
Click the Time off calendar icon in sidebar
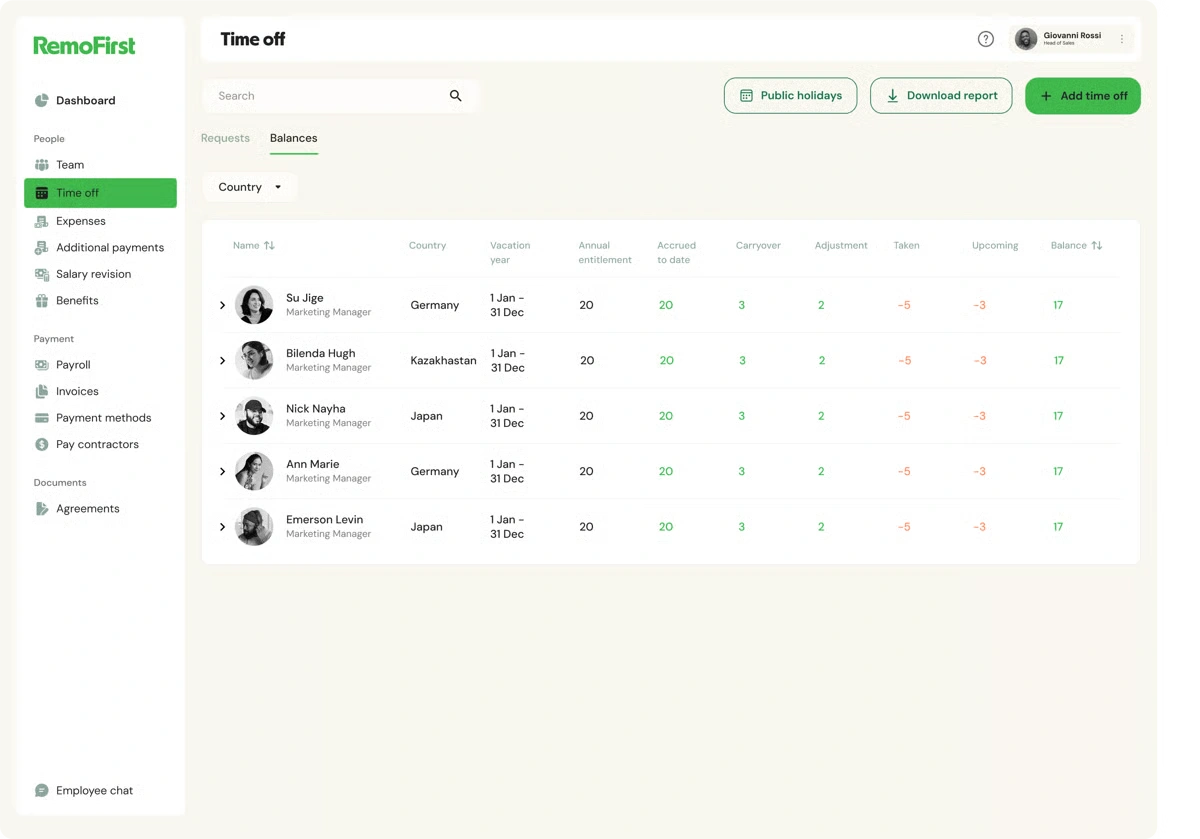point(42,193)
